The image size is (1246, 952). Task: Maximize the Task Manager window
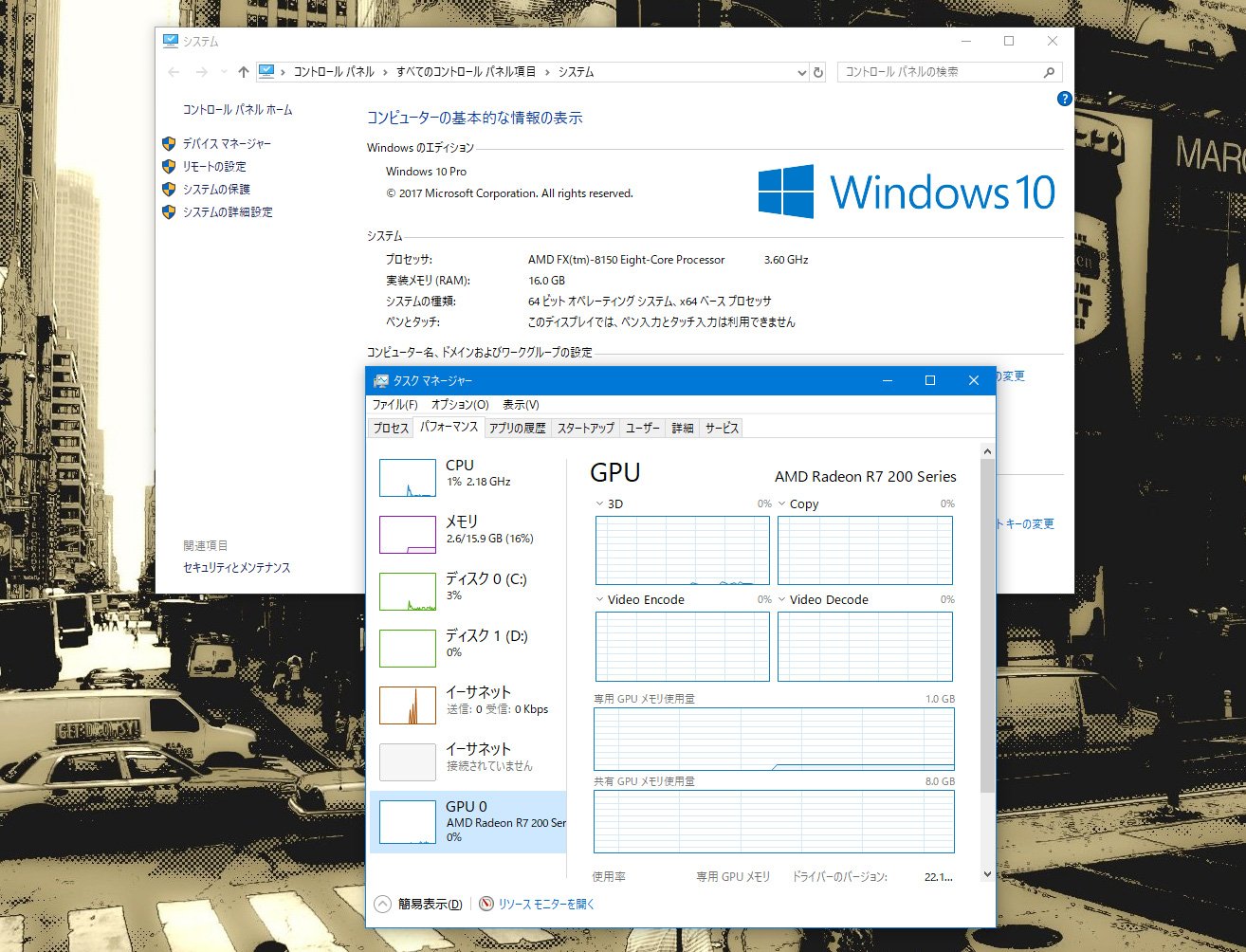[930, 380]
